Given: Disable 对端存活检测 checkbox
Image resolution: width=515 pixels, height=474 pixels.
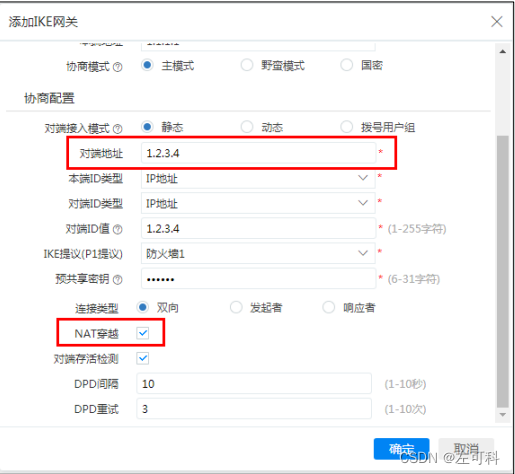Looking at the screenshot, I should point(143,358).
